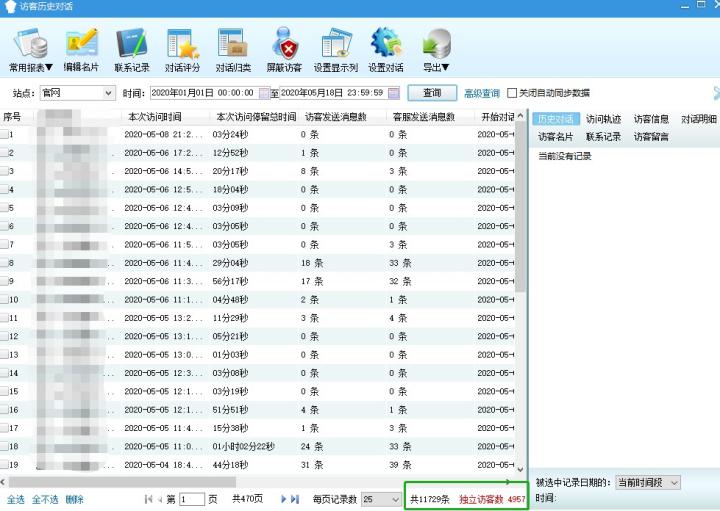Viewport: 720px width, 511px height.
Task: Open 设置显示列 column settings icon
Action: 335,45
